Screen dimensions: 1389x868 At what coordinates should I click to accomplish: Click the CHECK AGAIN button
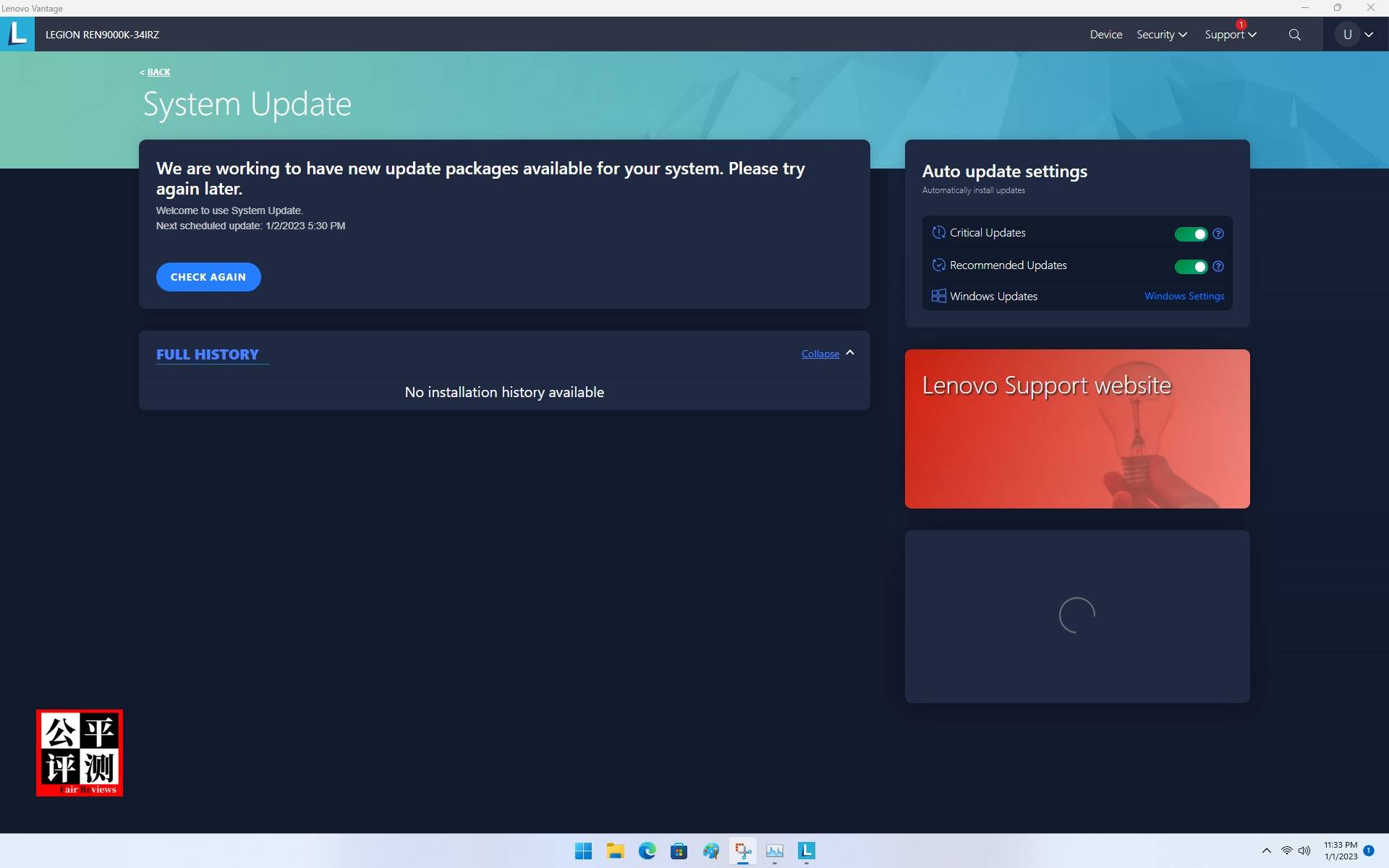pos(208,277)
